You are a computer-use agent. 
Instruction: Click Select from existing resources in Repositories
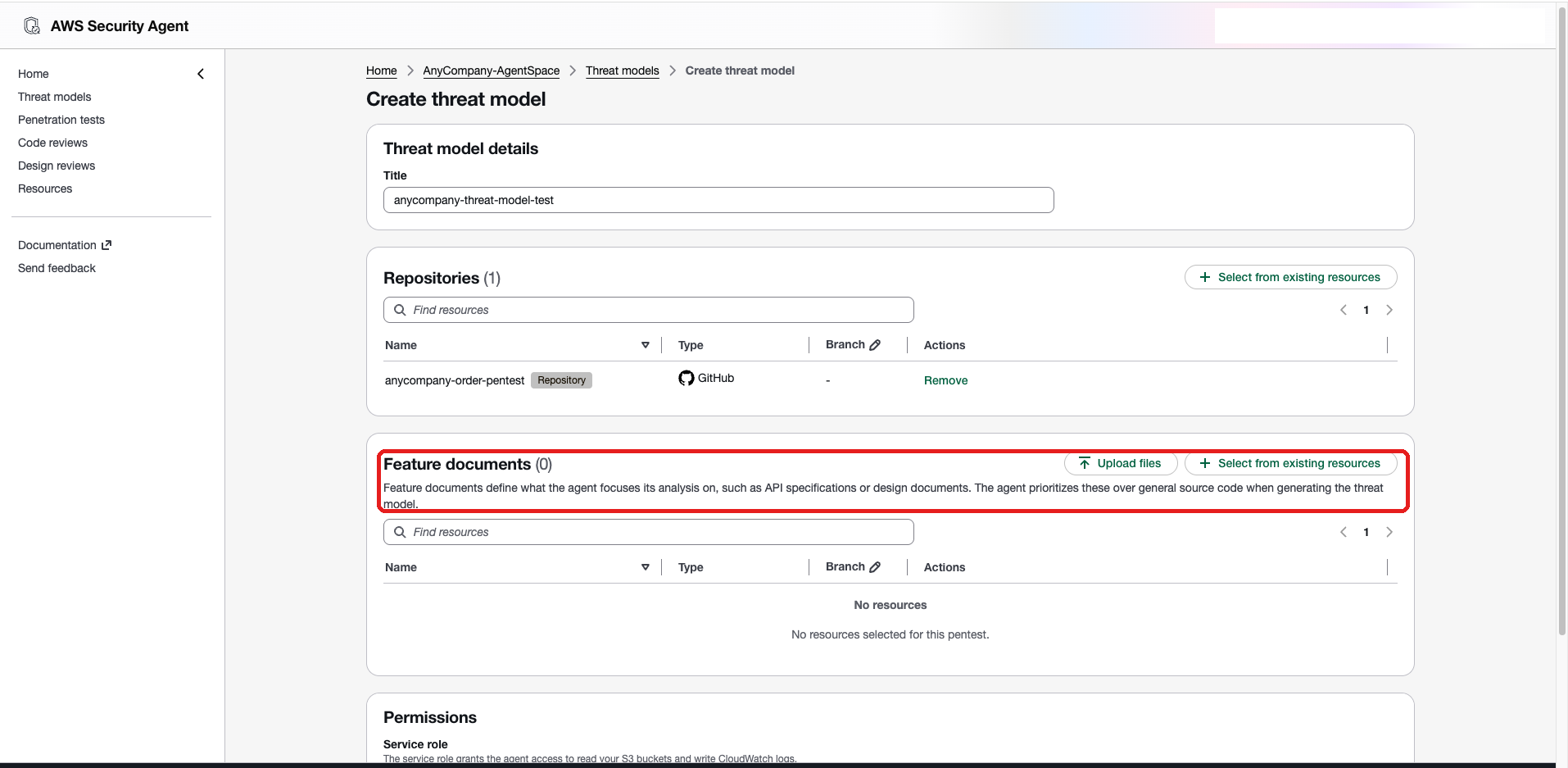tap(1291, 277)
